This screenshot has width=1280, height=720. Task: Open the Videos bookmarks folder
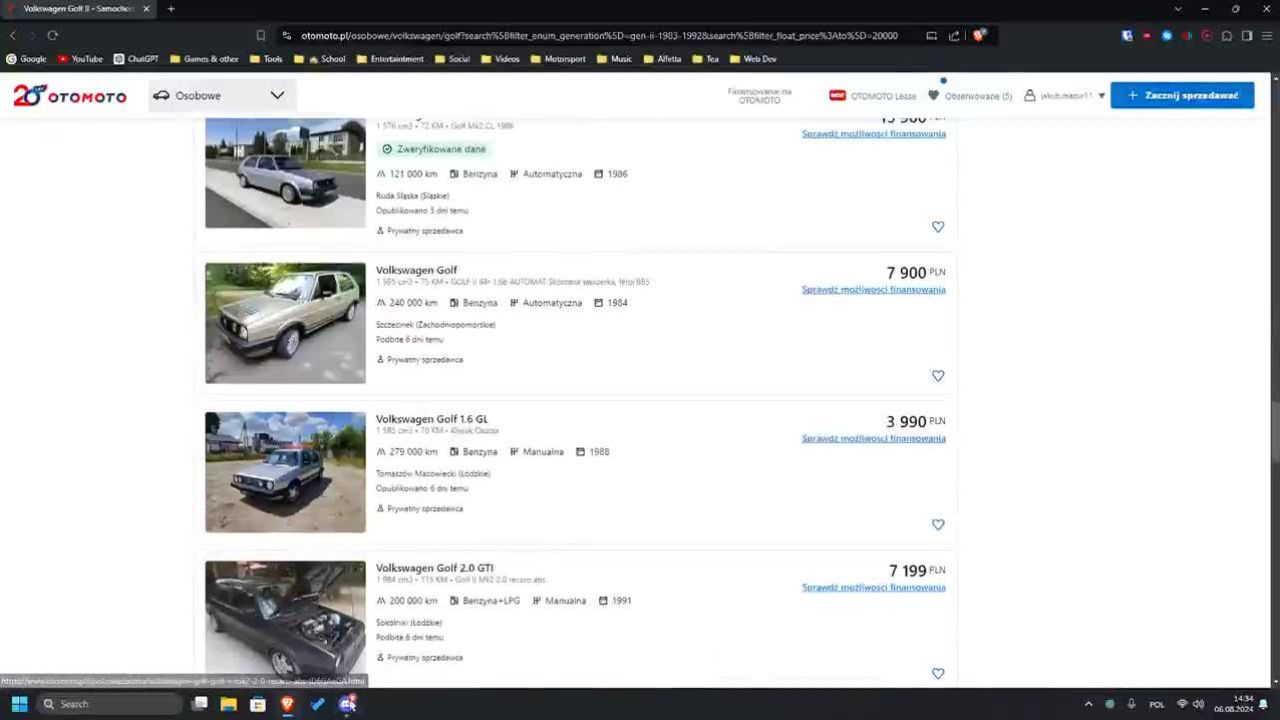[x=500, y=59]
